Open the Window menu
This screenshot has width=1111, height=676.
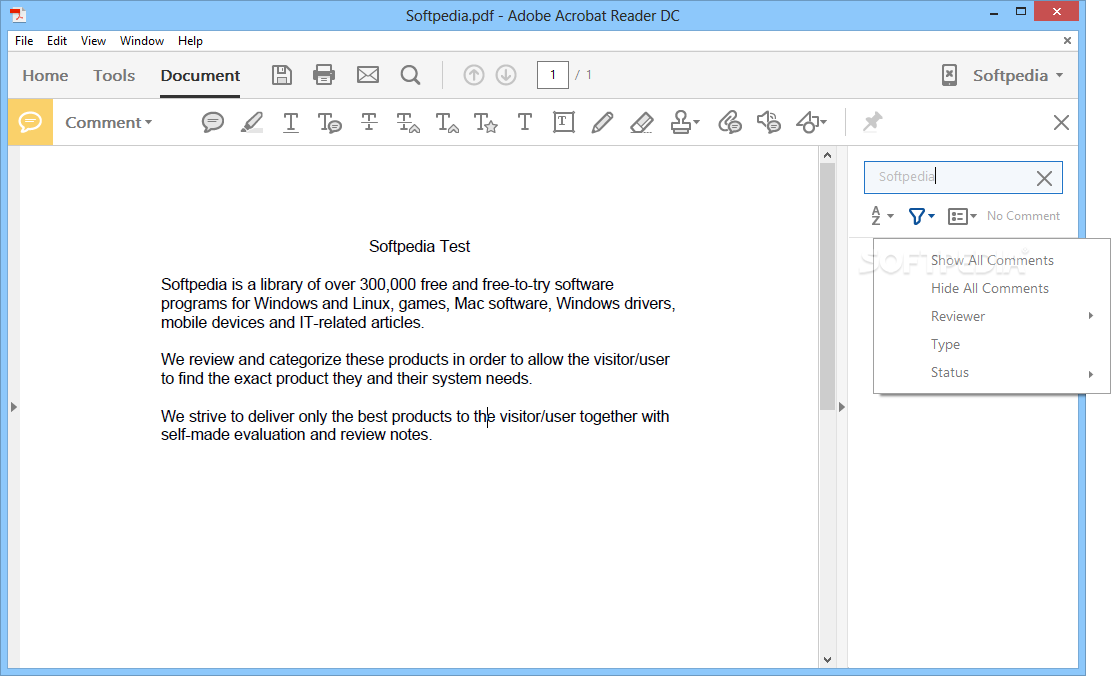pos(142,41)
